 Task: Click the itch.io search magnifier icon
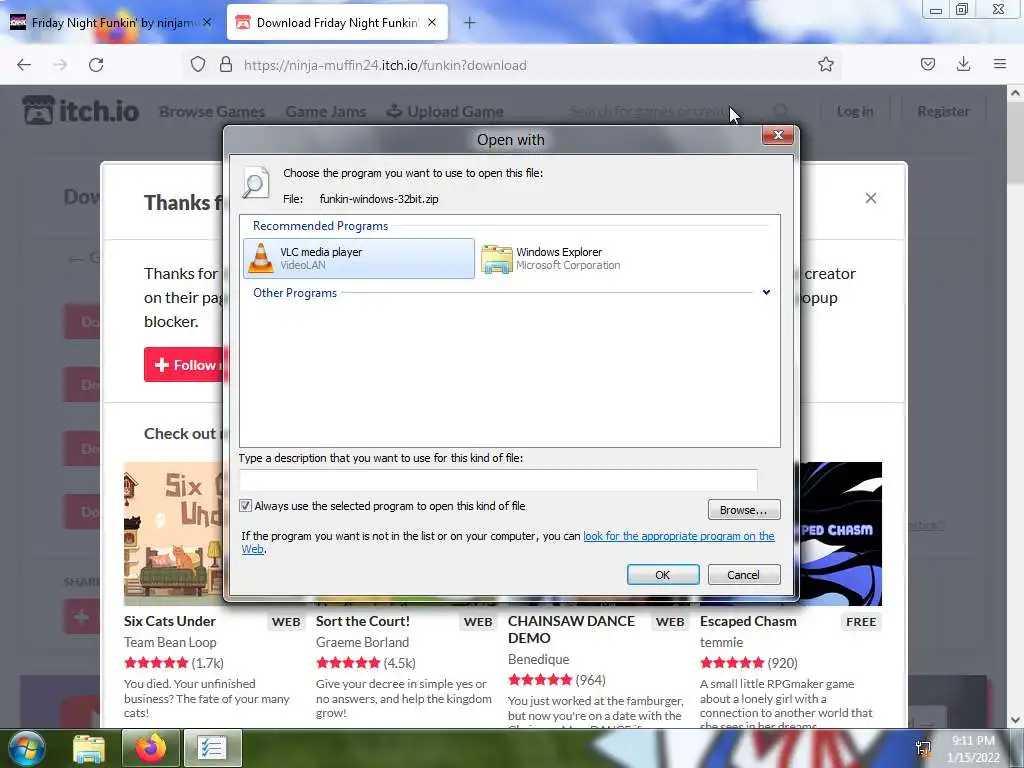(780, 111)
